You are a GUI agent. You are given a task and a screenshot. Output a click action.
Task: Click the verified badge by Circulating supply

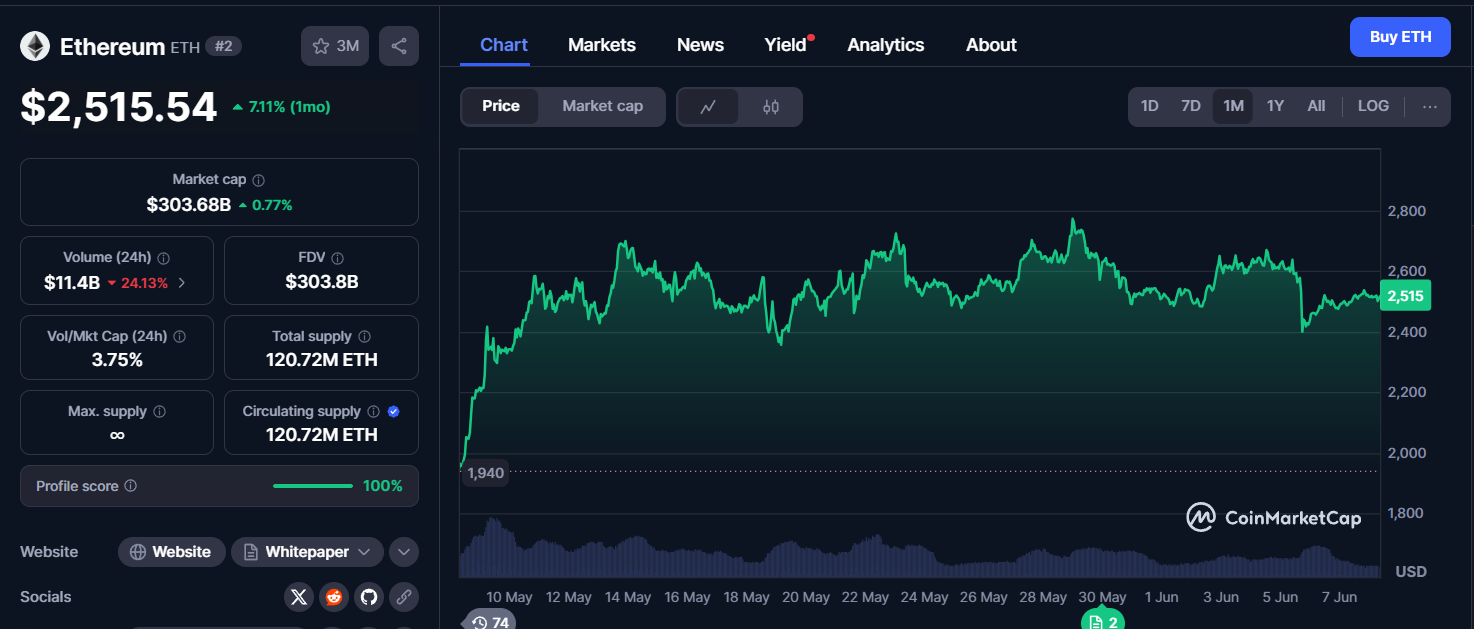click(394, 412)
